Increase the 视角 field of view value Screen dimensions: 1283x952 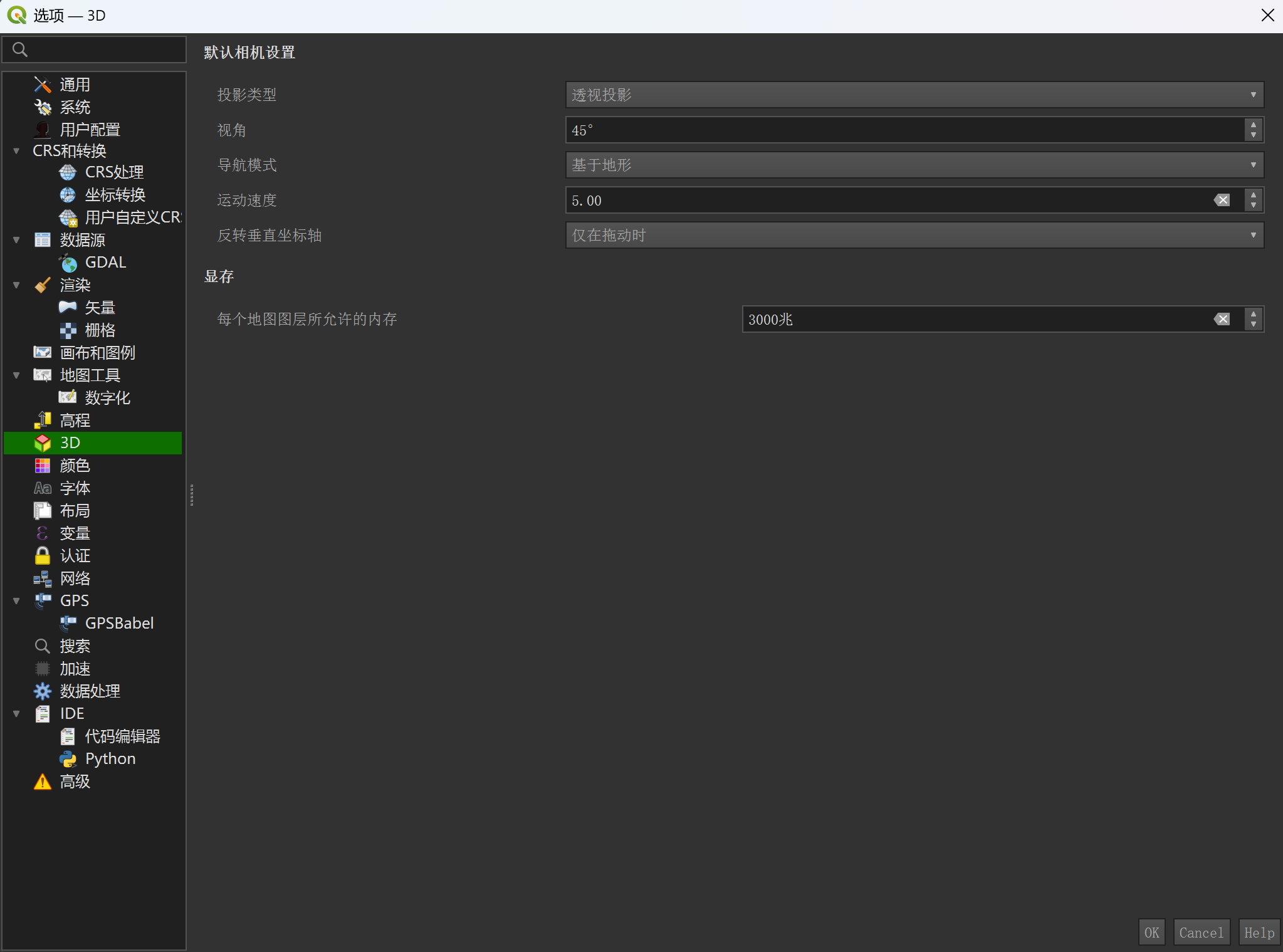1254,124
